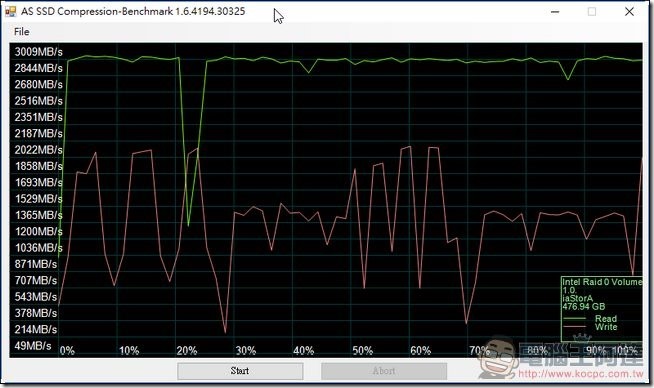Click the pink Write legend line
The width and height of the screenshot is (654, 388).
click(574, 327)
